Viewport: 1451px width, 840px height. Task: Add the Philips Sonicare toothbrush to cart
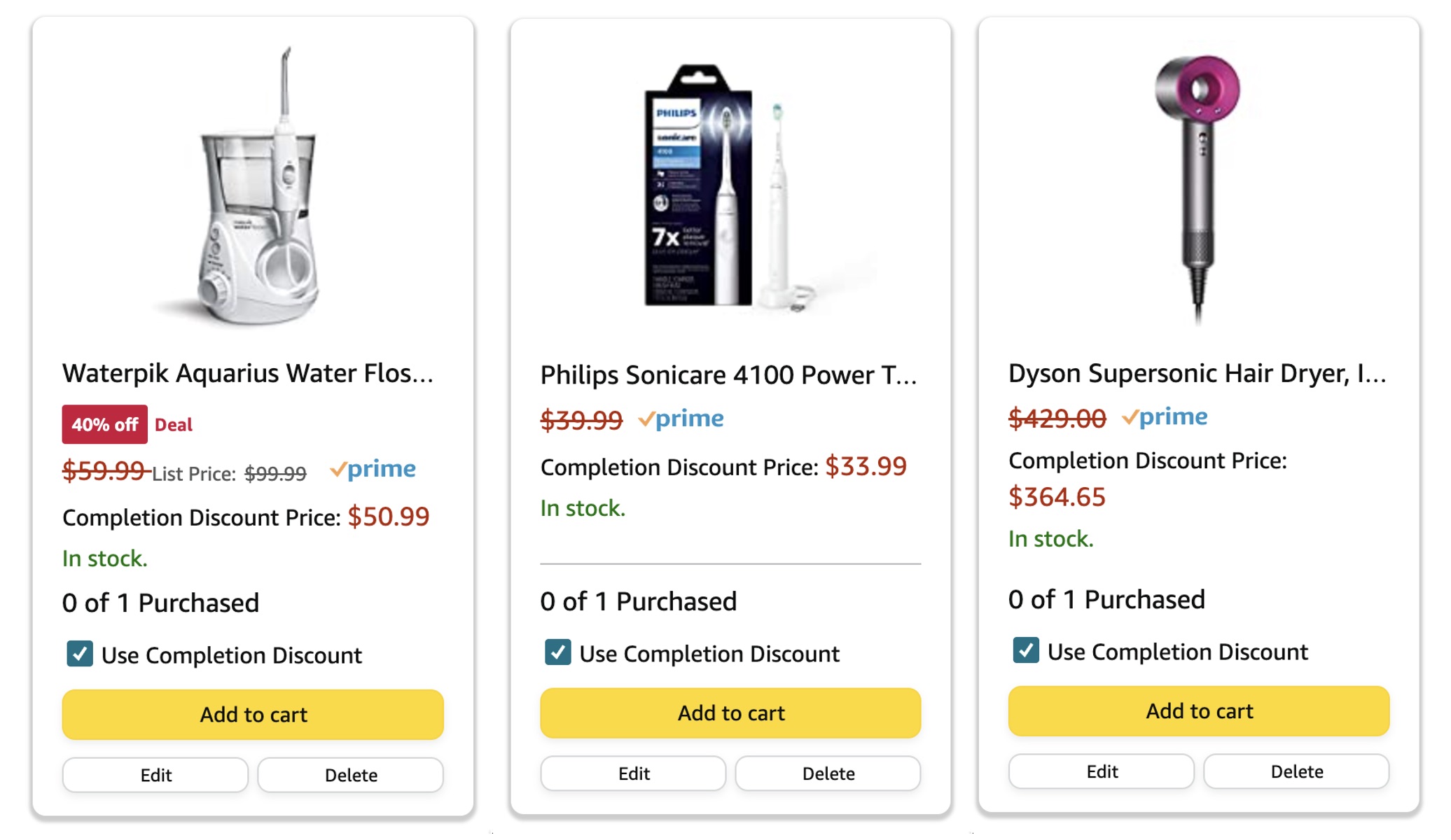tap(730, 713)
